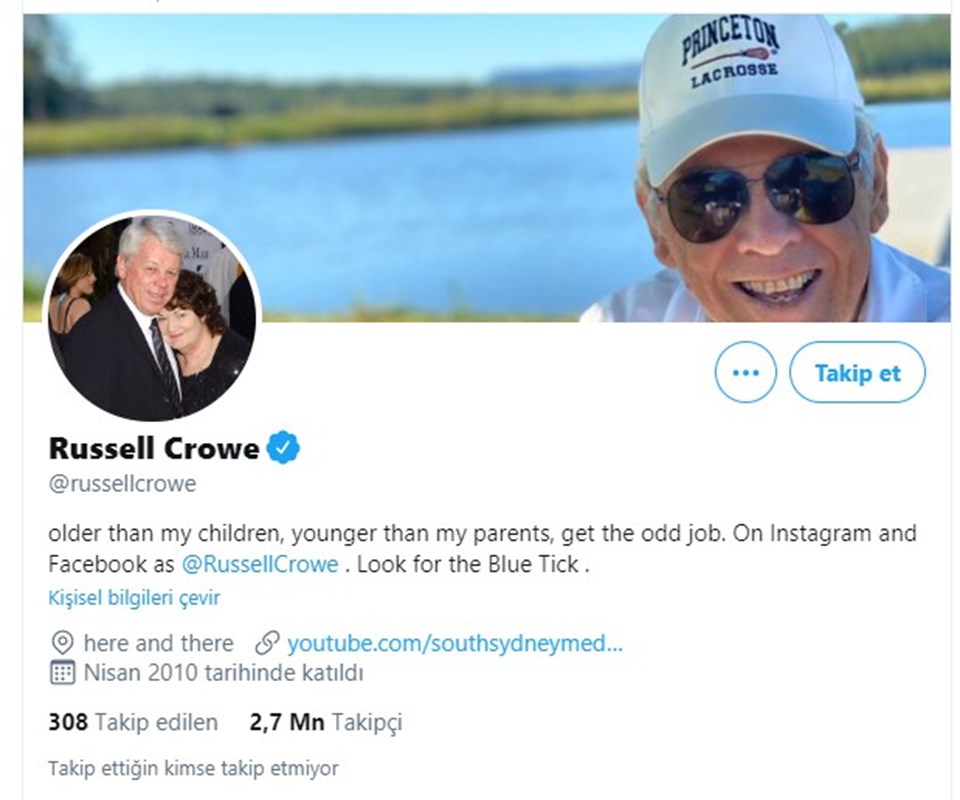Click the @RussellCrowe mention in bio
Screen dimensions: 960x800
[260, 564]
